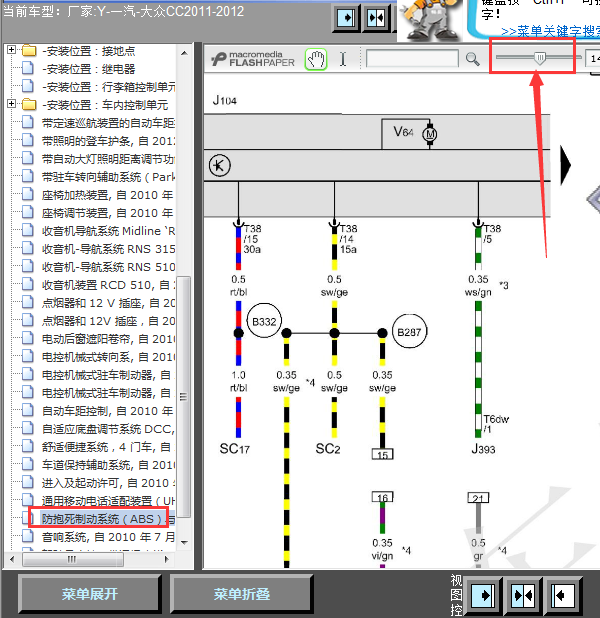This screenshot has width=600, height=618.
Task: Open 带定速巡航装置的自动车距 document
Action: (x=108, y=123)
